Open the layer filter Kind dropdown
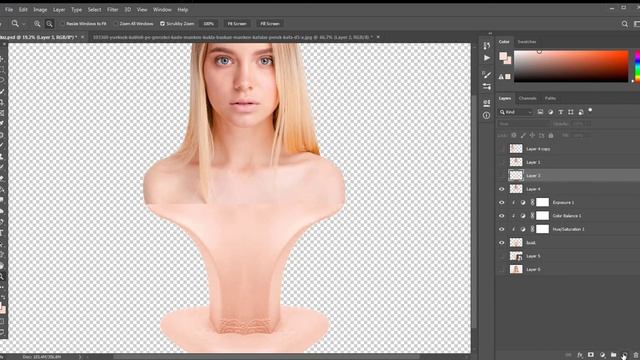The image size is (640, 360). [x=516, y=112]
